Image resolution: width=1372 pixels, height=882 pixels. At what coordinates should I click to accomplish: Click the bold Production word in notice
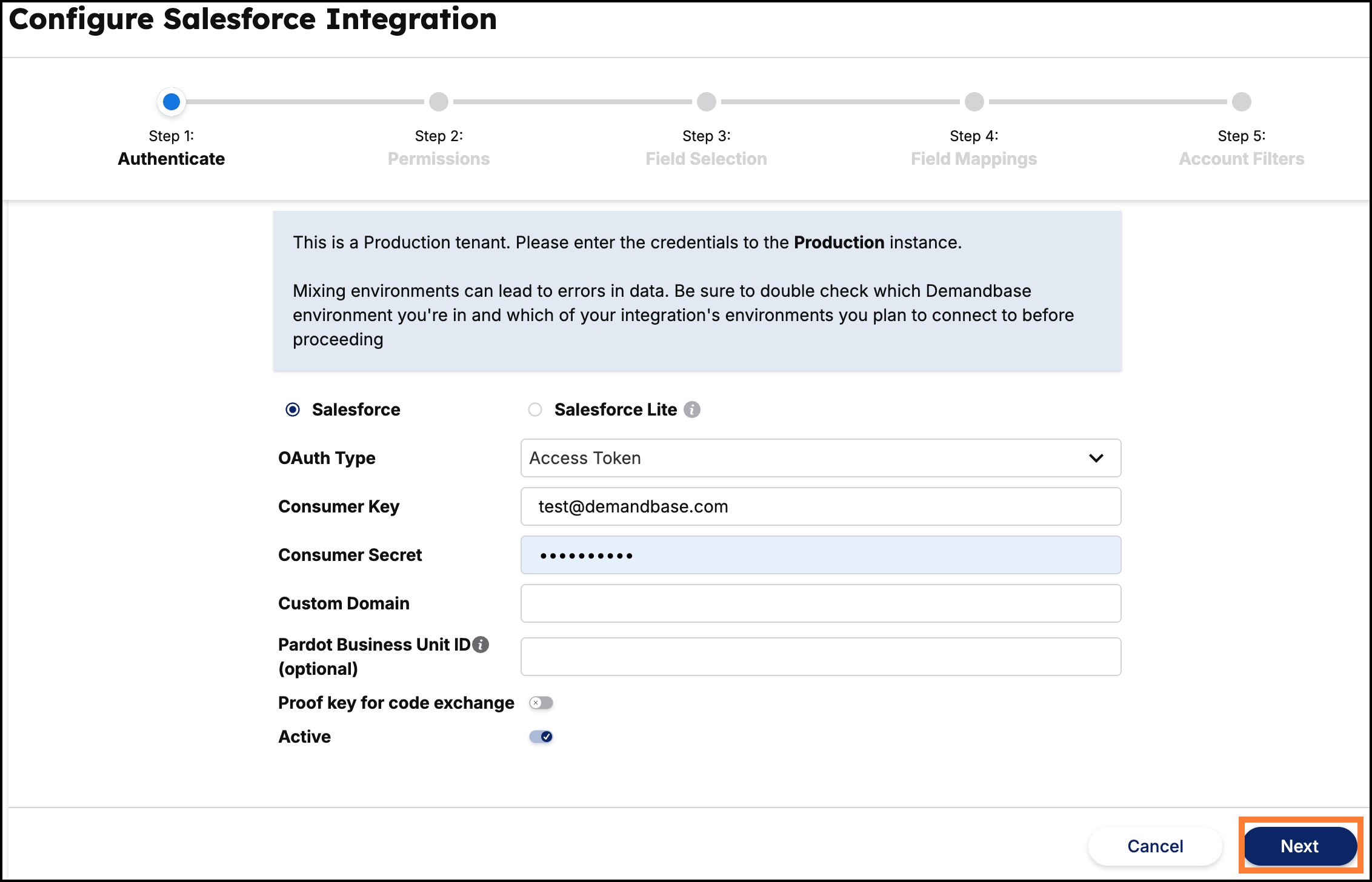pyautogui.click(x=839, y=242)
